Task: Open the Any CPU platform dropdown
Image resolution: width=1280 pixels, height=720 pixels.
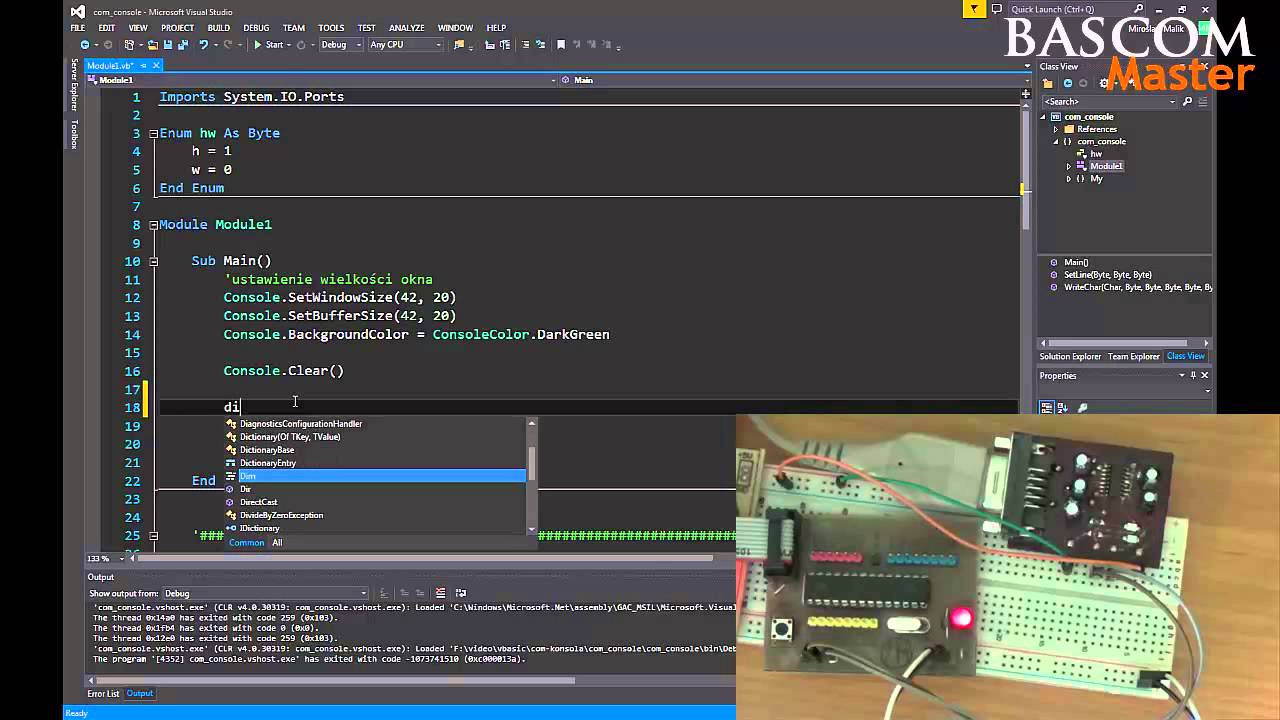Action: pyautogui.click(x=405, y=45)
